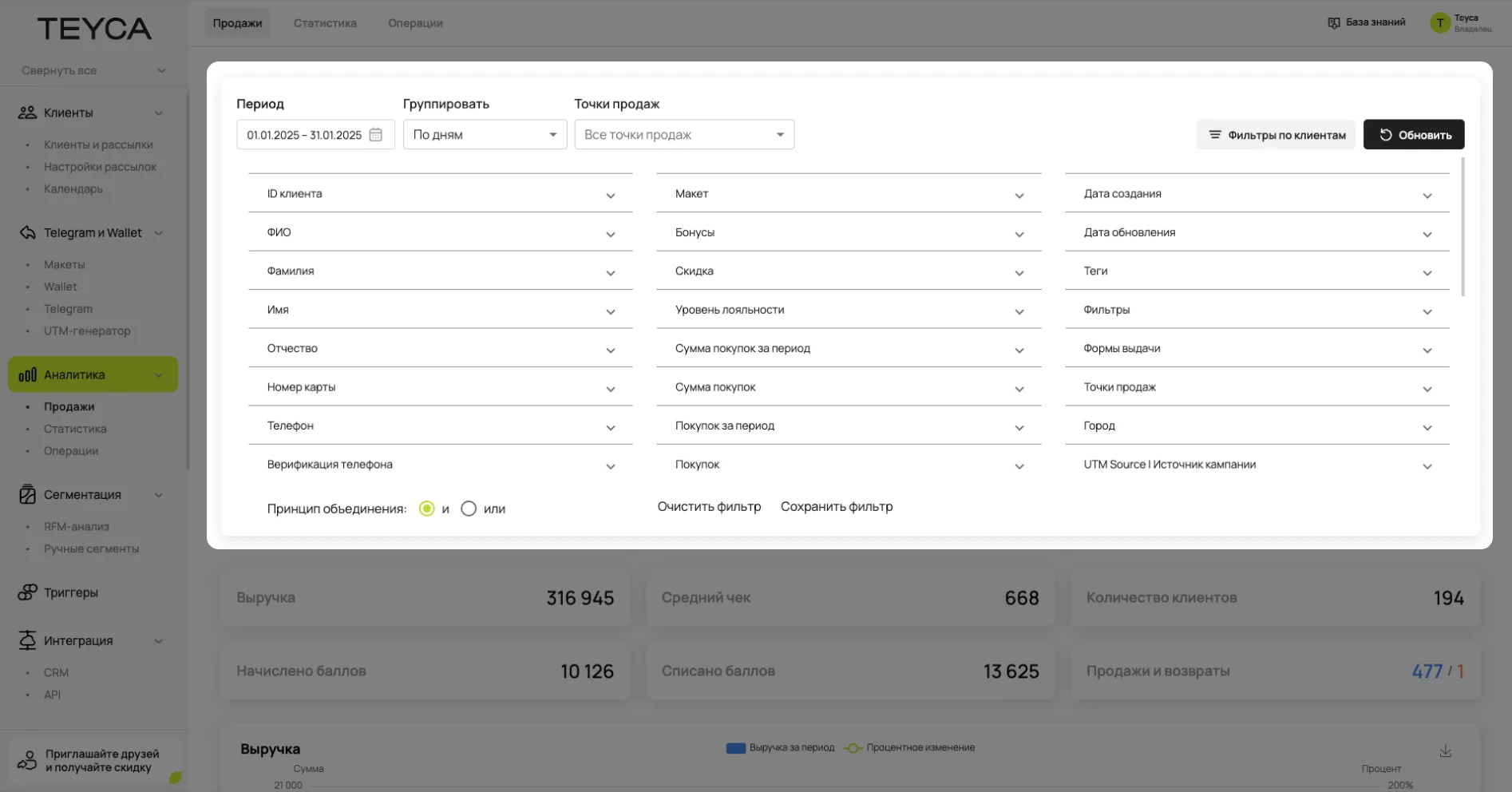The height and width of the screenshot is (792, 1512).
Task: Select the 'или' merge principle radio button
Action: pos(469,509)
